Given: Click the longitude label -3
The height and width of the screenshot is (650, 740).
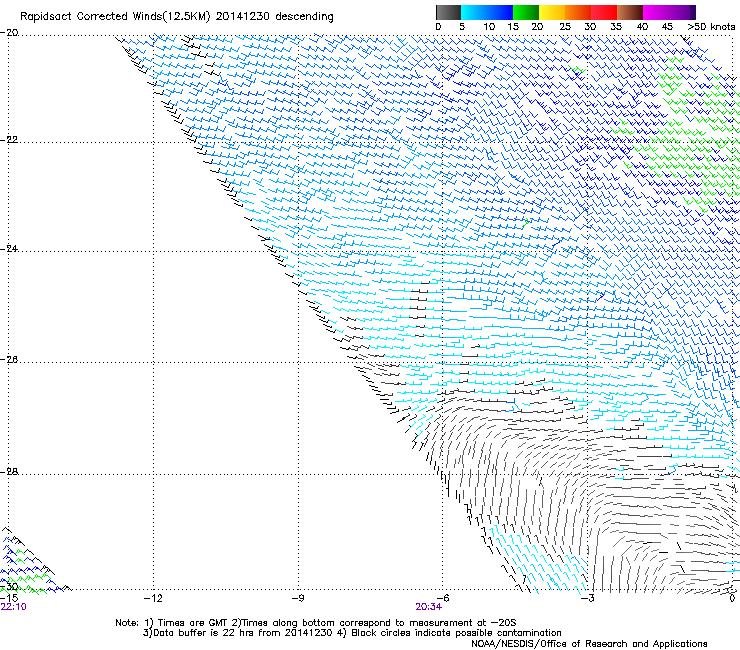Looking at the screenshot, I should click(x=587, y=599).
